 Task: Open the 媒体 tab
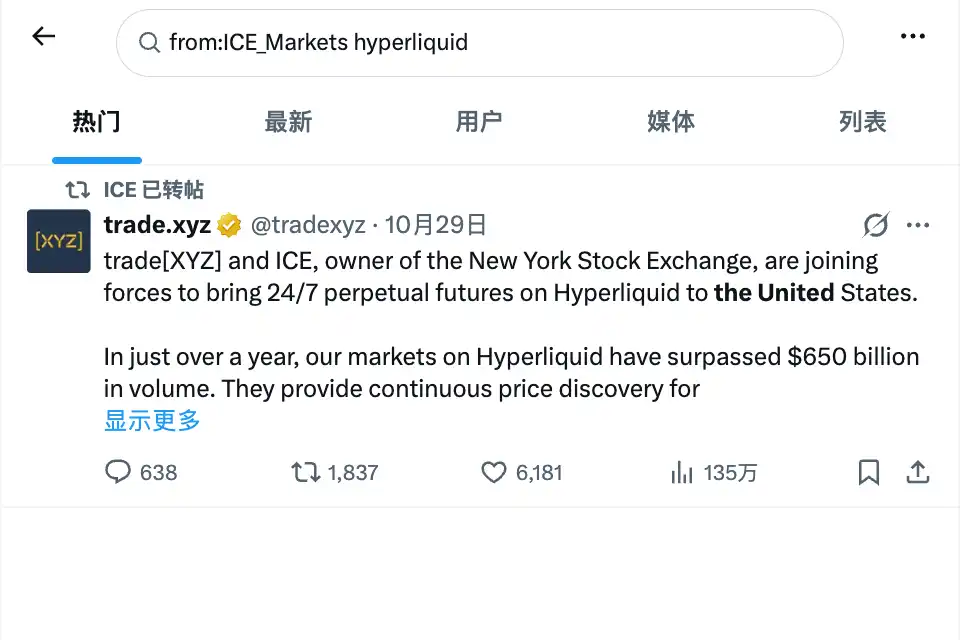point(671,122)
